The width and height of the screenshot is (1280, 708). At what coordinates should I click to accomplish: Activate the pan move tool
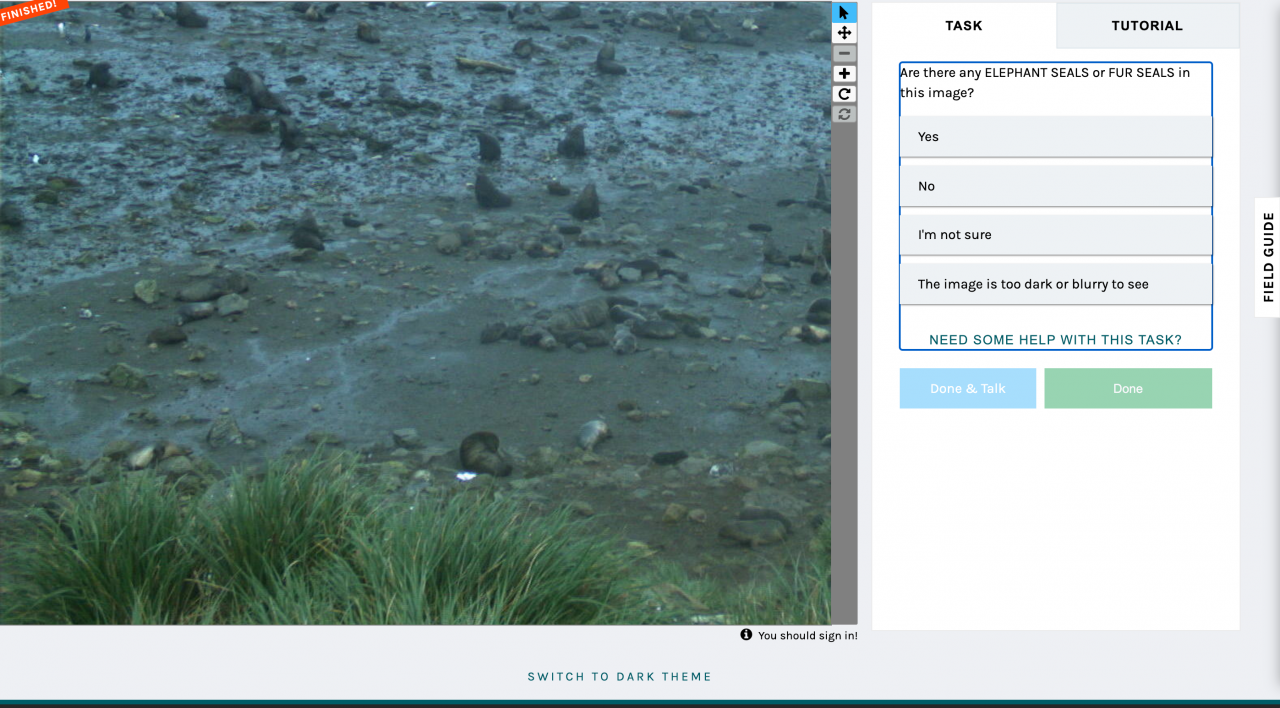point(844,33)
